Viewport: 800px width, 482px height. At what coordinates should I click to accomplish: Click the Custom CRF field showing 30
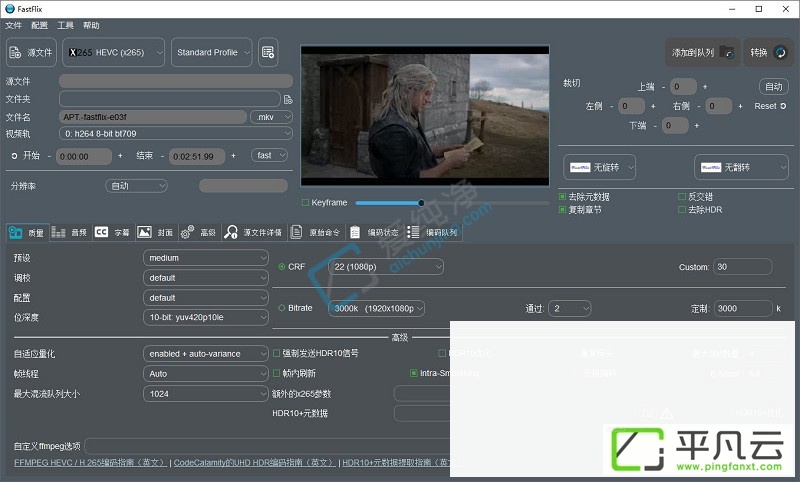[x=743, y=267]
